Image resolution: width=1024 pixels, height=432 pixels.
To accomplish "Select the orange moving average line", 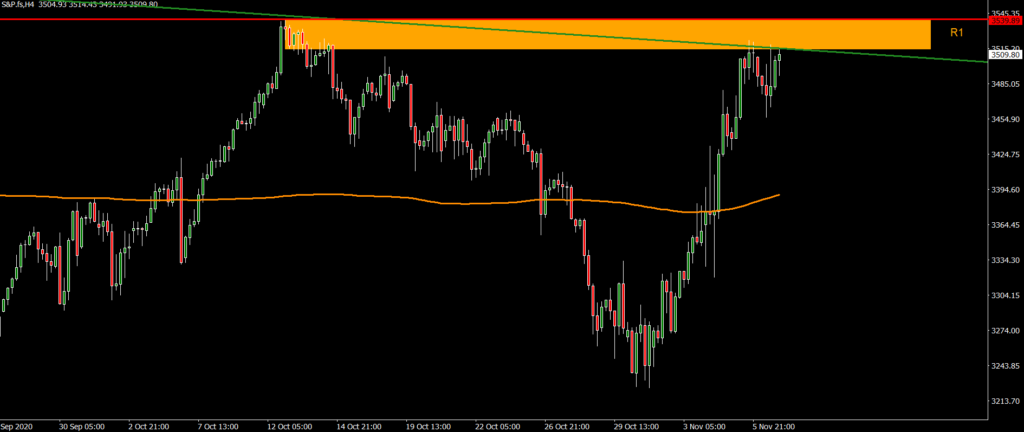I will click(300, 196).
